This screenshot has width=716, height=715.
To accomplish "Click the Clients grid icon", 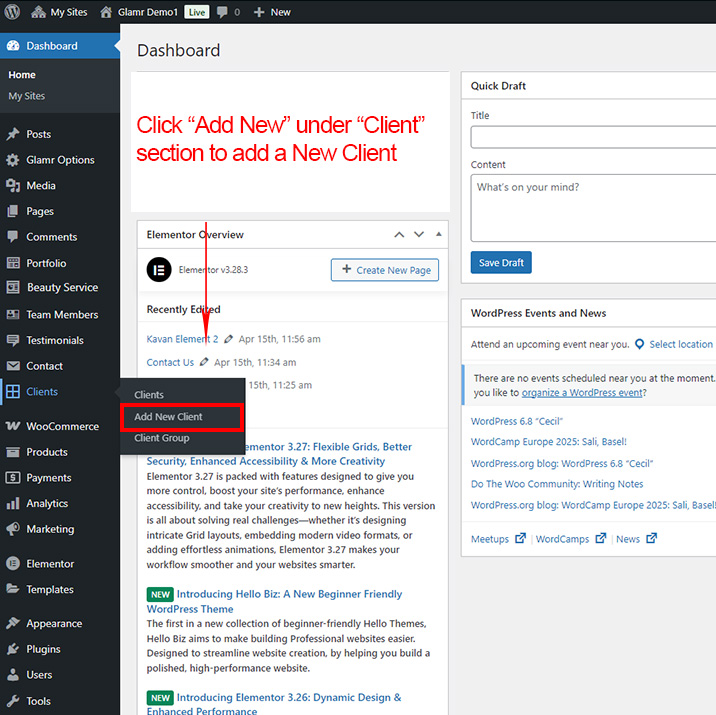I will coord(13,391).
